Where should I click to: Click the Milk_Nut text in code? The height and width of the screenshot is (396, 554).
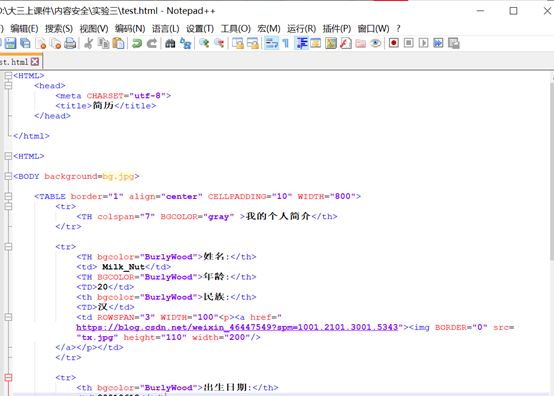124,267
